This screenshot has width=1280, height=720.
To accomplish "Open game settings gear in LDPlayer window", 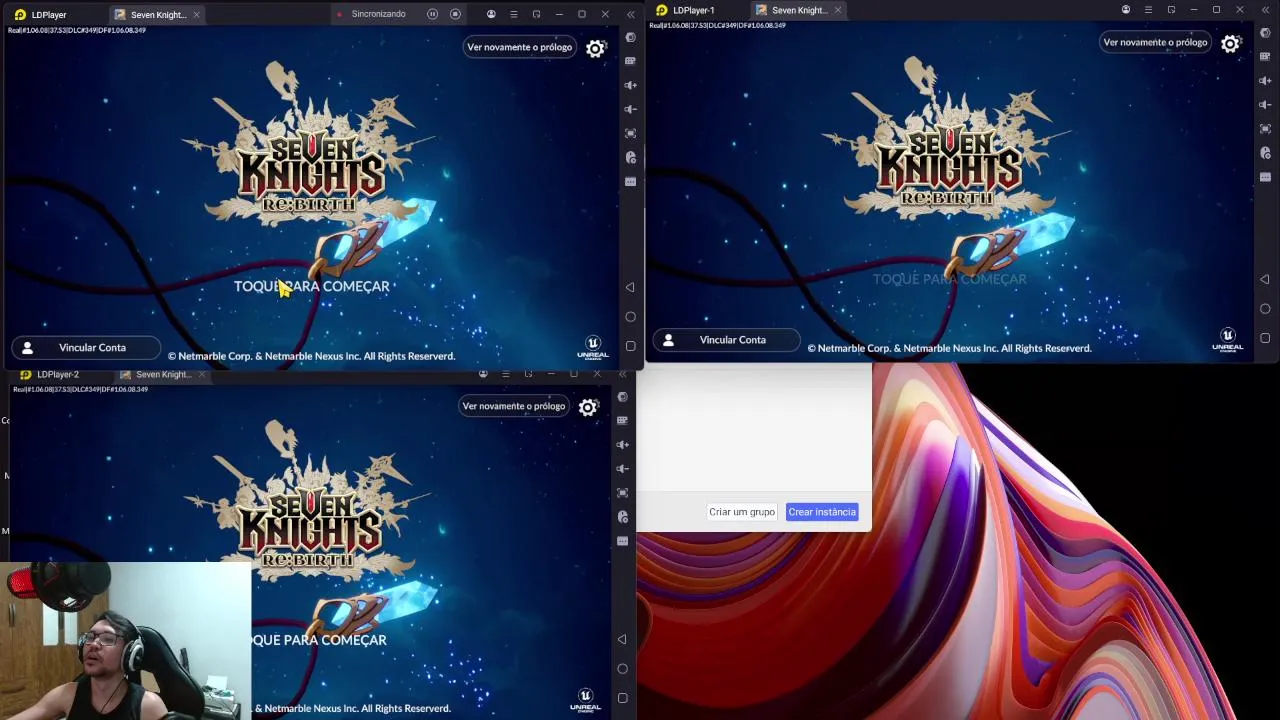I will coord(595,48).
